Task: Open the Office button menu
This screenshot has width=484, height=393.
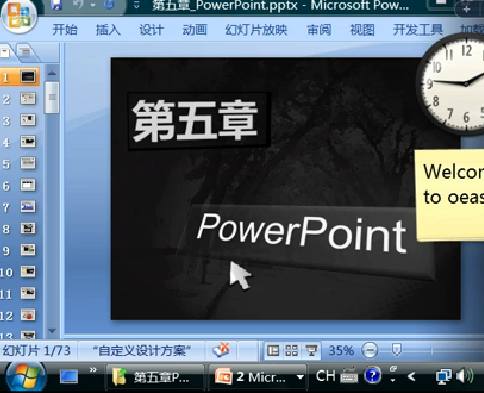Action: tap(19, 16)
